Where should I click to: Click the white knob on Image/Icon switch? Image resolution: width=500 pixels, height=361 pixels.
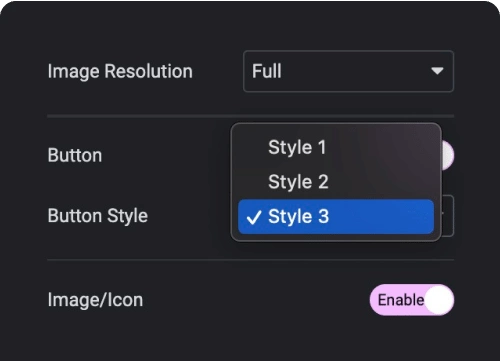pyautogui.click(x=439, y=300)
